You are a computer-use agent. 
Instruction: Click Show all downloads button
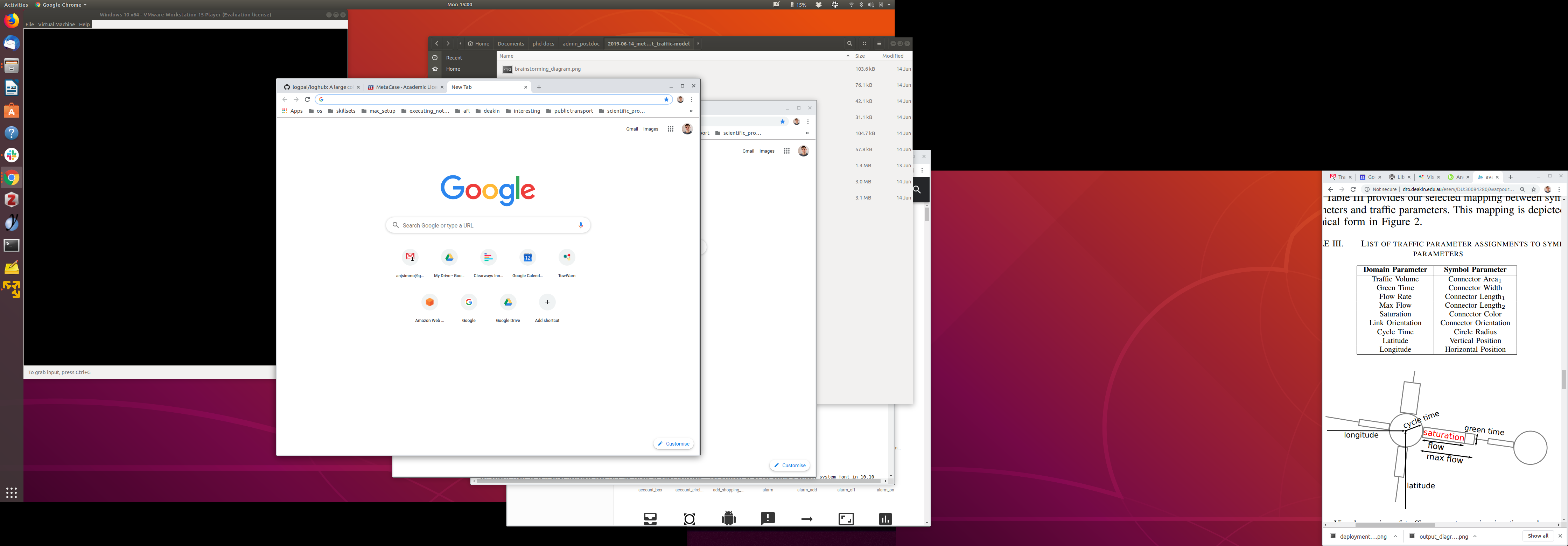tap(1538, 536)
